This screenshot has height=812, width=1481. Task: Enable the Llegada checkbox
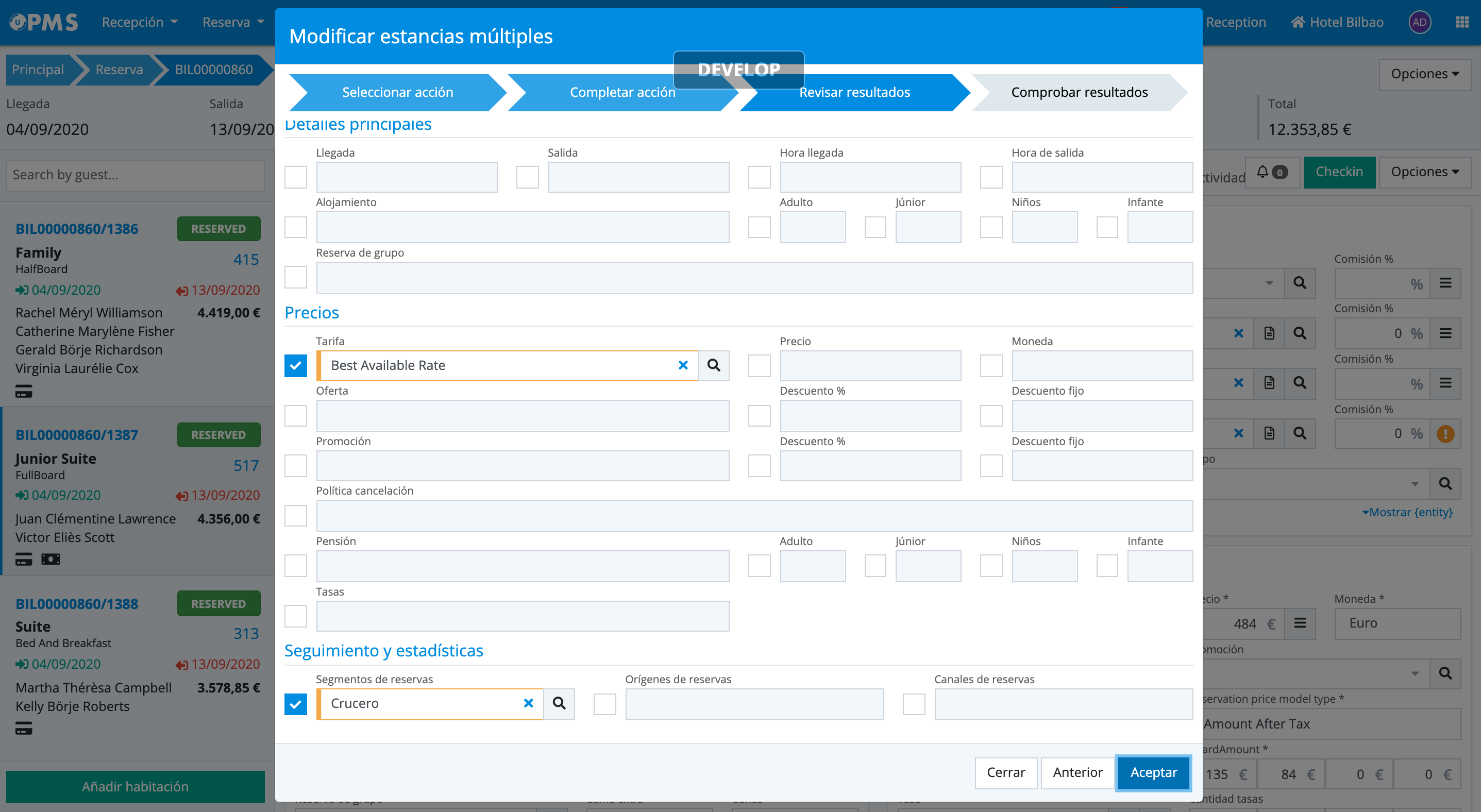pyautogui.click(x=295, y=177)
